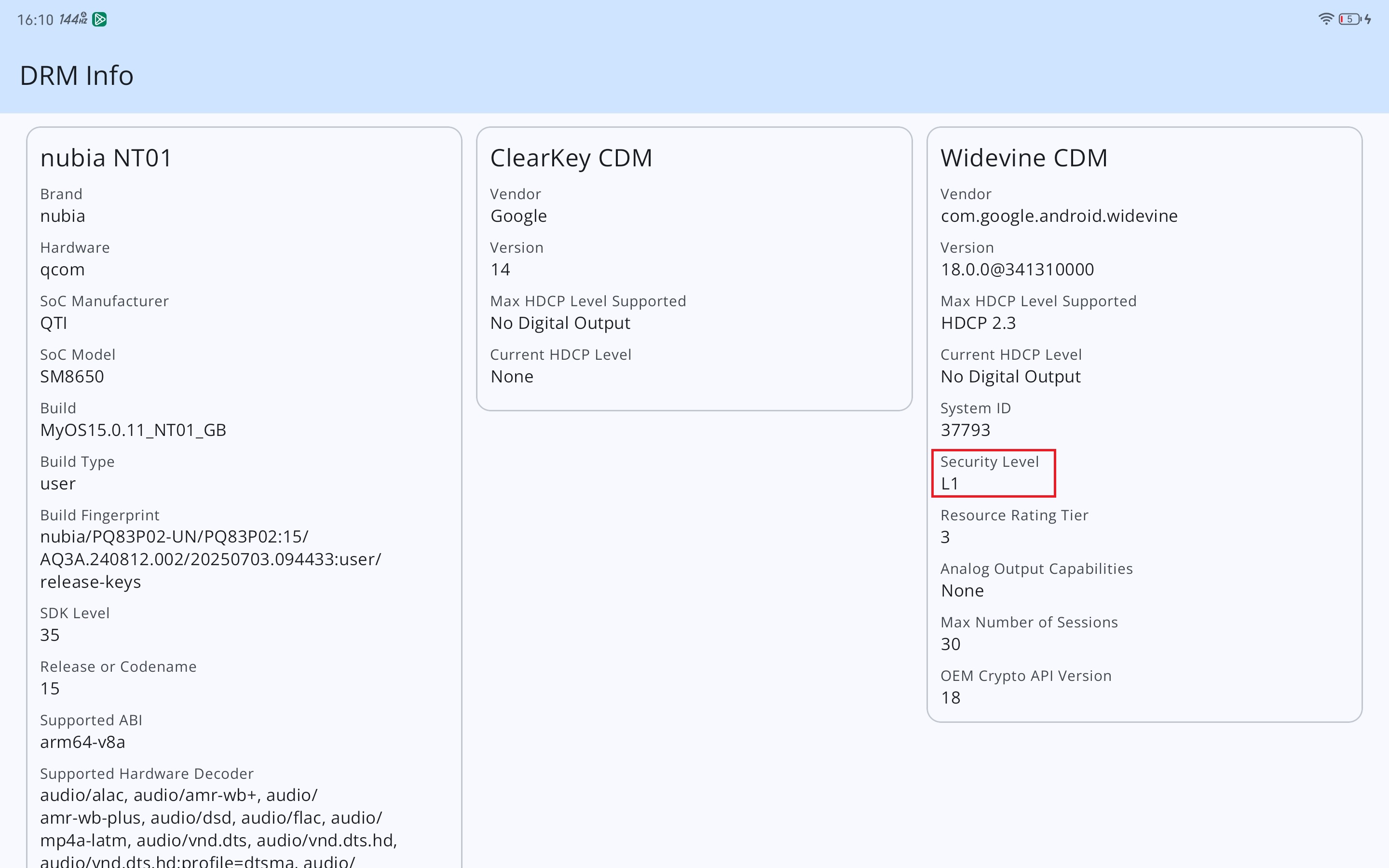The height and width of the screenshot is (868, 1389).
Task: Tap the charging bolt icon
Action: point(1368,19)
